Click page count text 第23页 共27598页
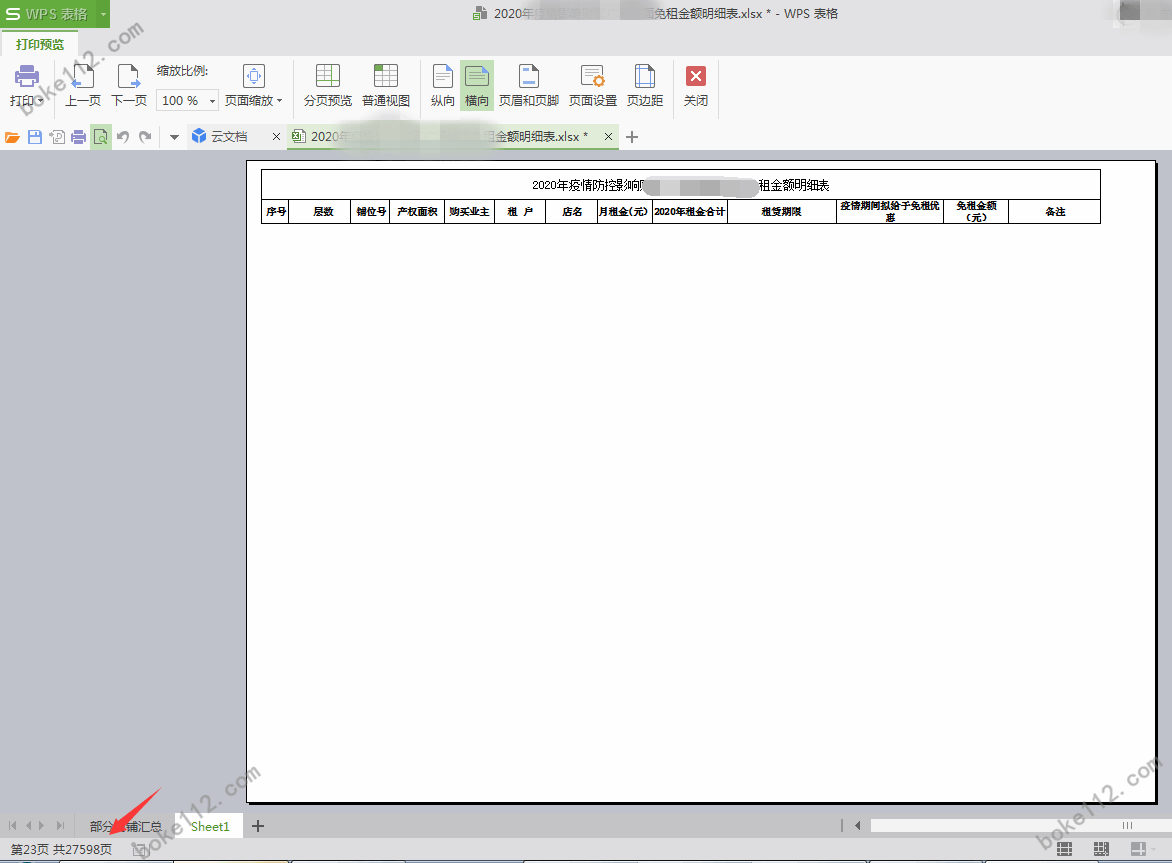The height and width of the screenshot is (863, 1172). 61,850
